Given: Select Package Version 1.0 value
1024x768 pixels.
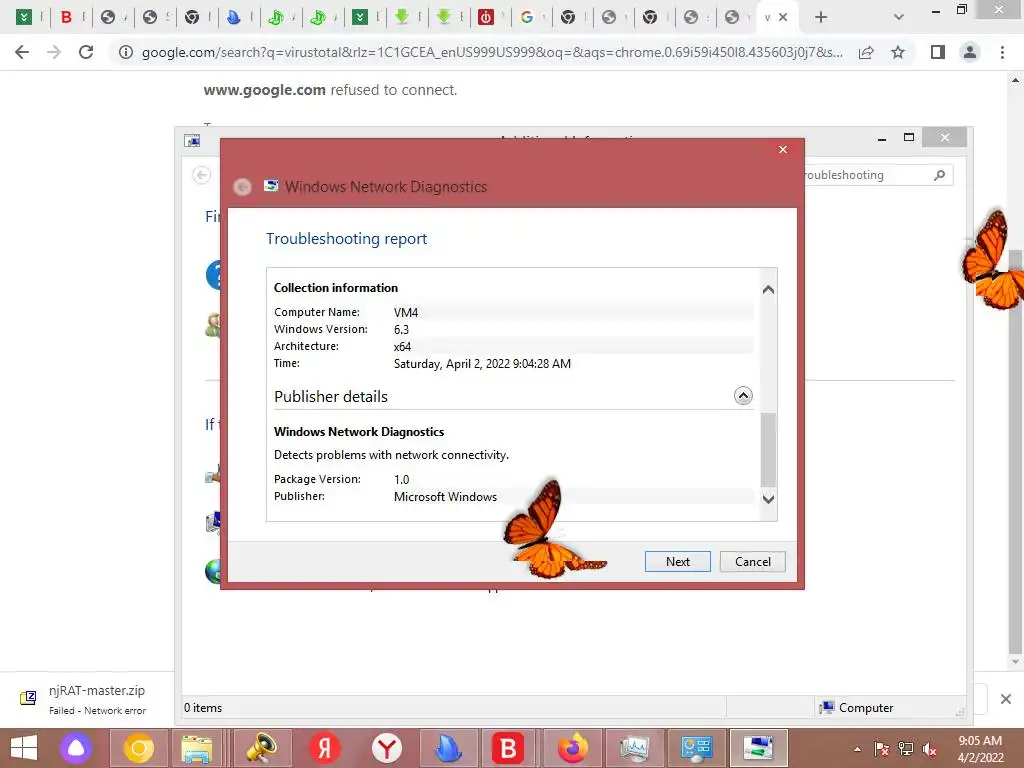Looking at the screenshot, I should 402,479.
